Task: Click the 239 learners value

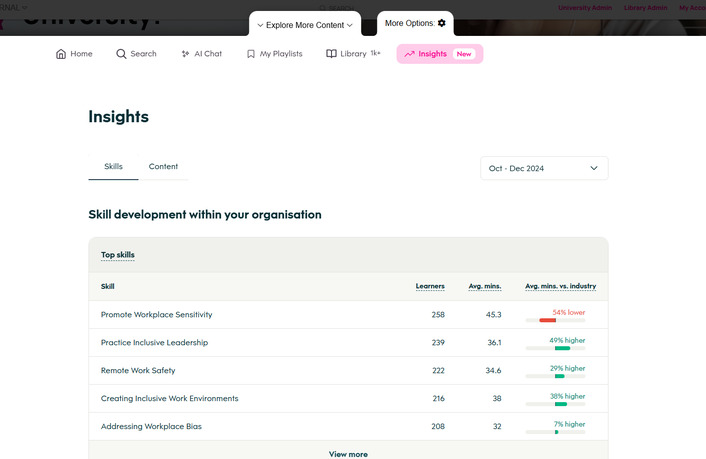Action: (438, 343)
